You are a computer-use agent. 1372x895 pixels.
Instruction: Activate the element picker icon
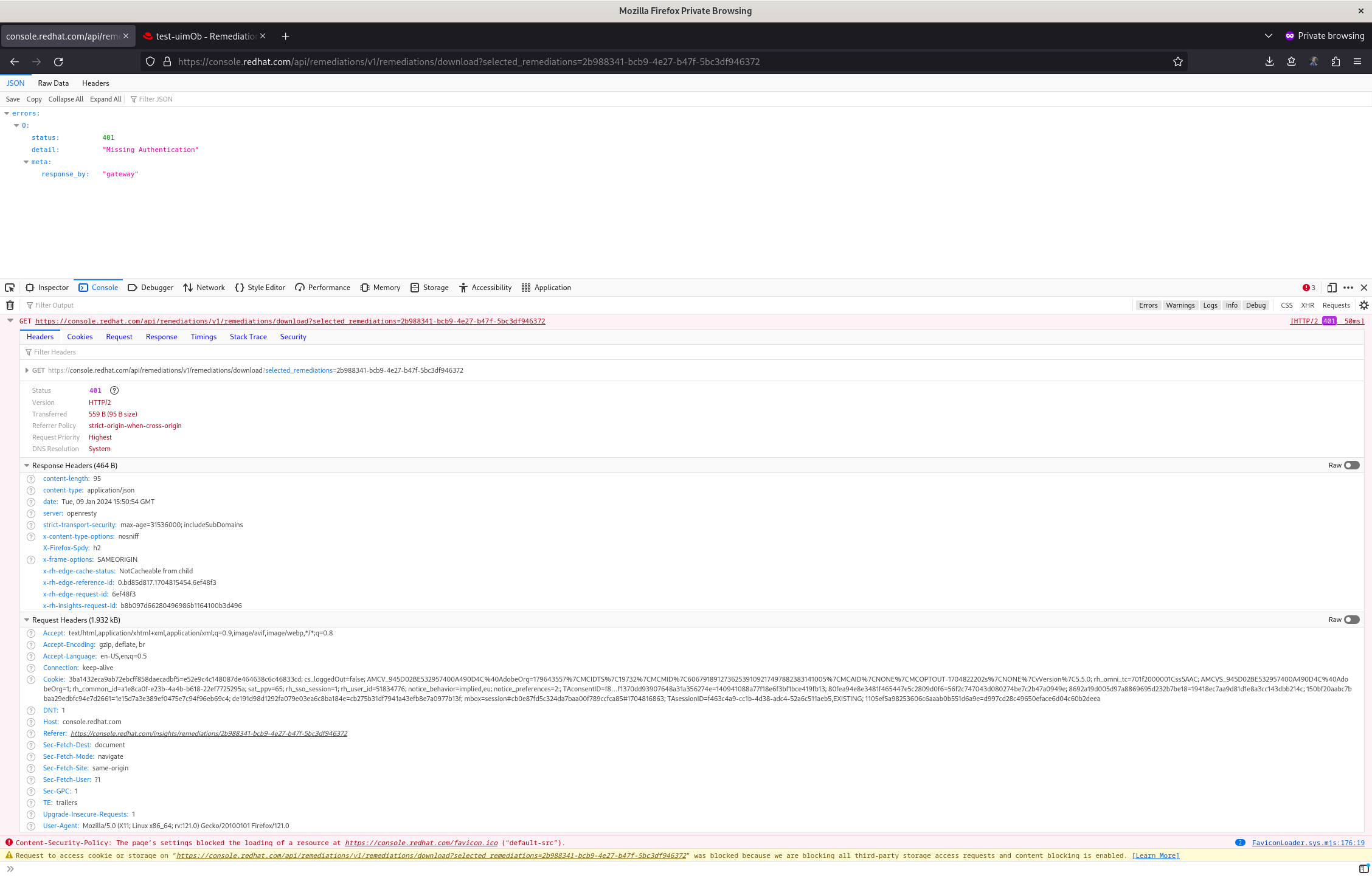[10, 288]
